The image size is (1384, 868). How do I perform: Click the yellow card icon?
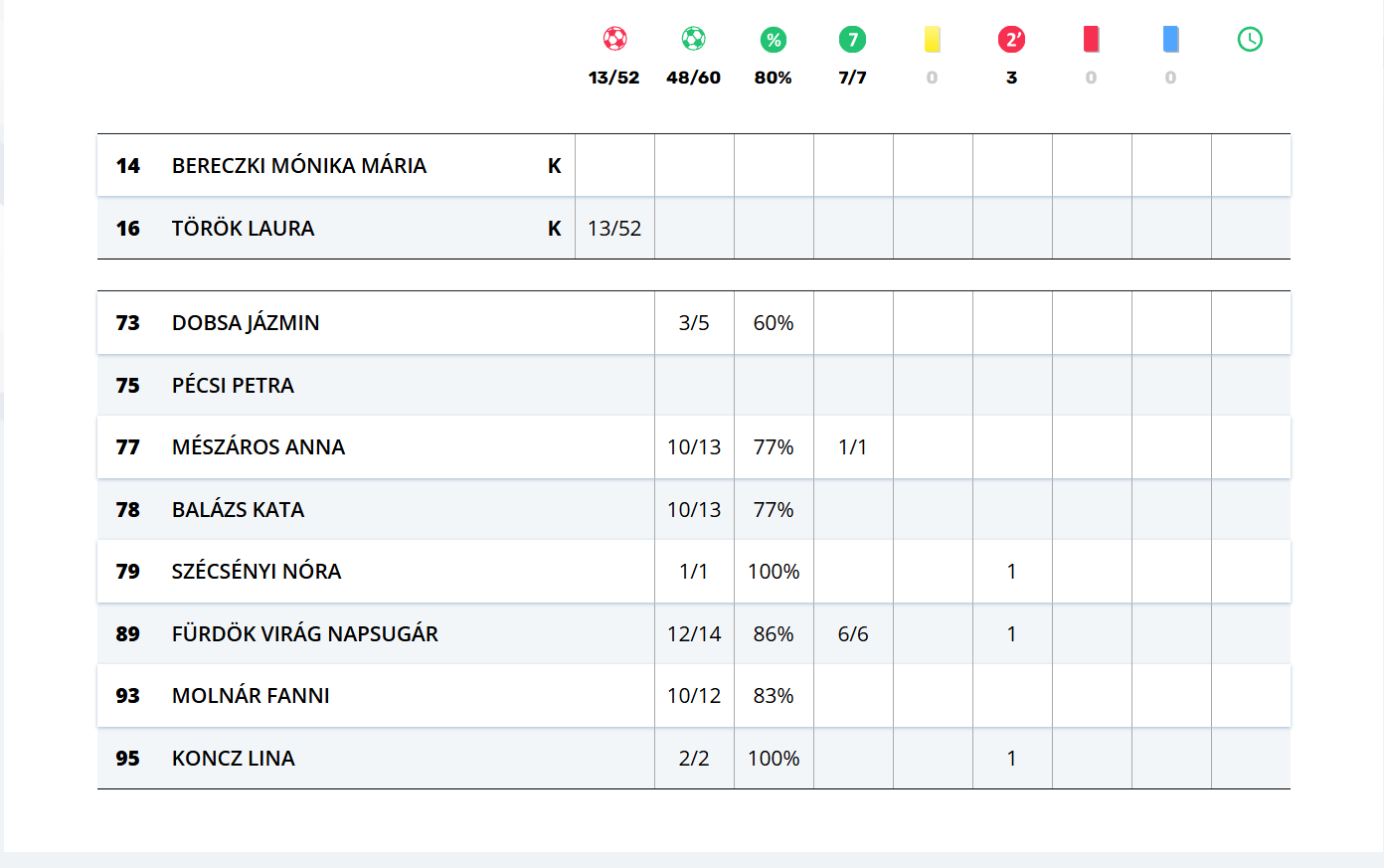point(932,39)
